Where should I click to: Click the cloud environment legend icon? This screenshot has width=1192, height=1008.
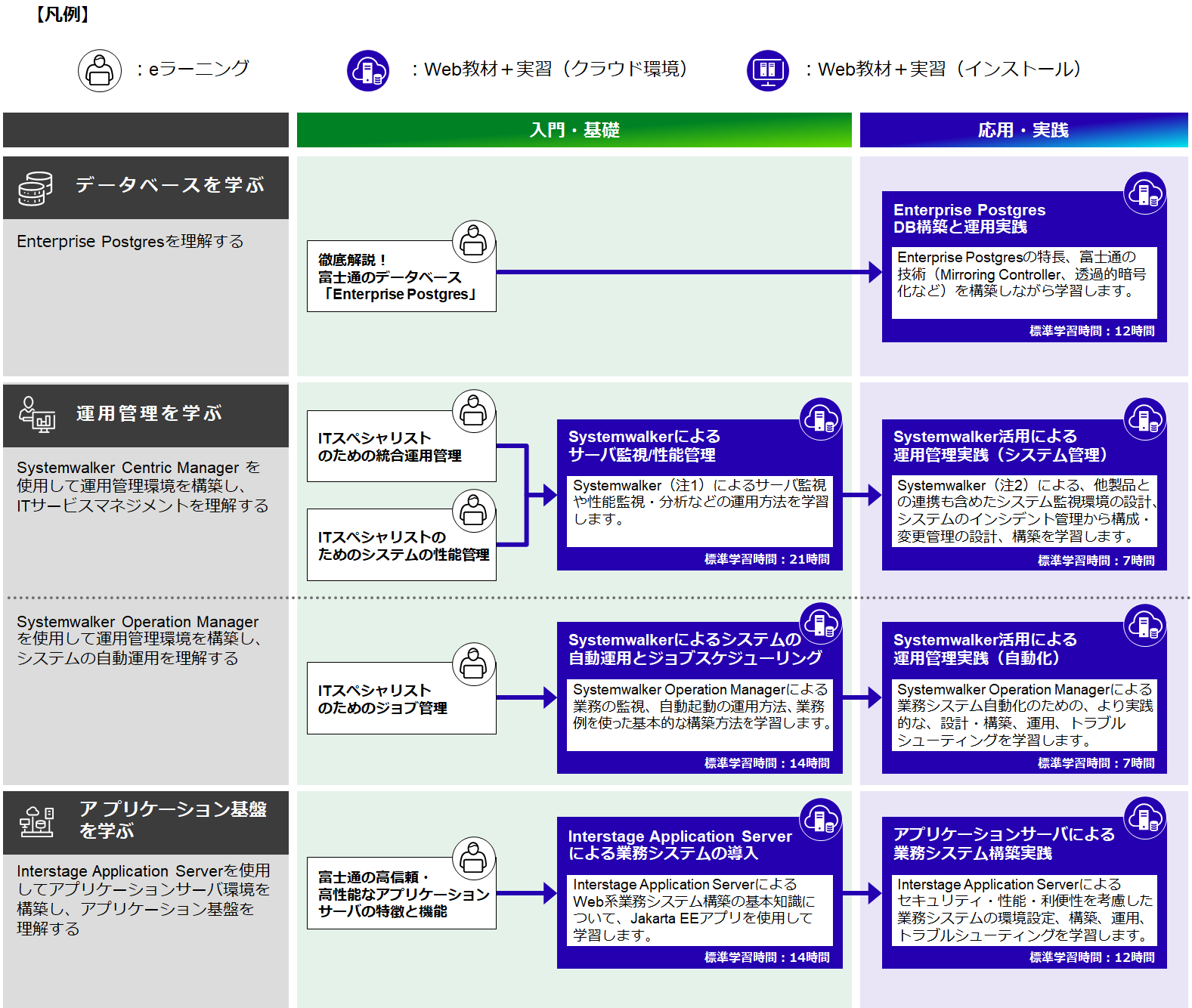pos(368,71)
